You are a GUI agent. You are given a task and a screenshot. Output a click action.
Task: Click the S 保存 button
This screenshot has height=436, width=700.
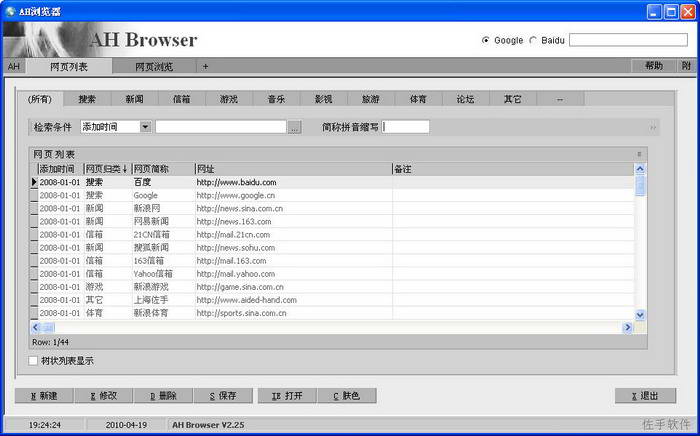[x=223, y=396]
